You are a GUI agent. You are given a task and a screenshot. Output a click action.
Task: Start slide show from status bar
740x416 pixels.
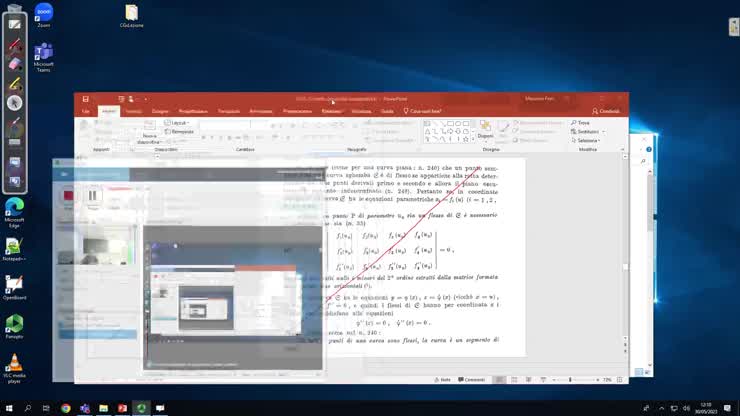point(543,380)
